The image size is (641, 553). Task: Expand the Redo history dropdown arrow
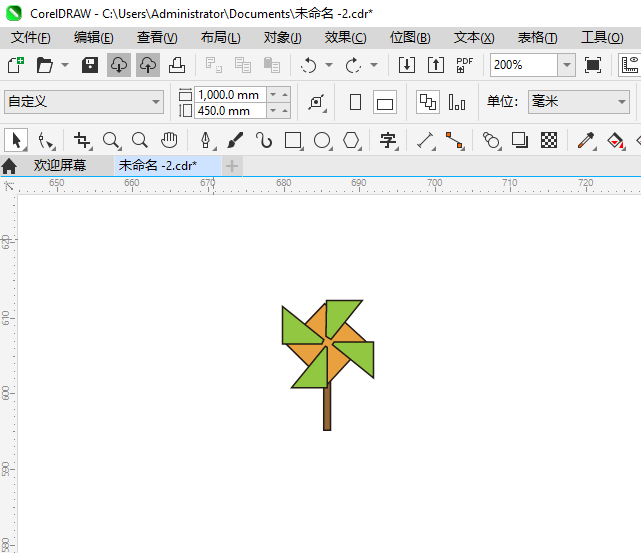(x=374, y=65)
